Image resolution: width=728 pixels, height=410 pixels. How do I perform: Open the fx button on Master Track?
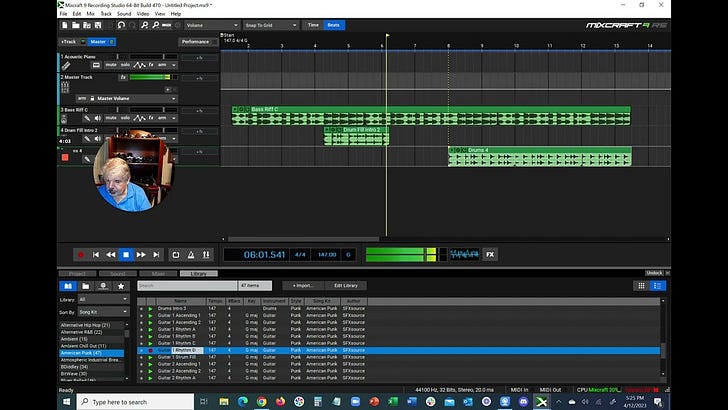click(123, 77)
